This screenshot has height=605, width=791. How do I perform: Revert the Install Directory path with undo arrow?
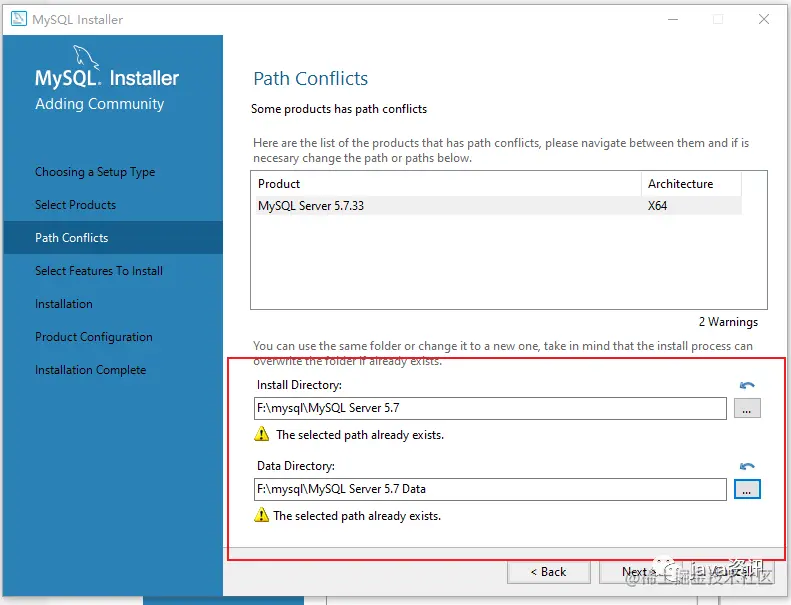(747, 386)
